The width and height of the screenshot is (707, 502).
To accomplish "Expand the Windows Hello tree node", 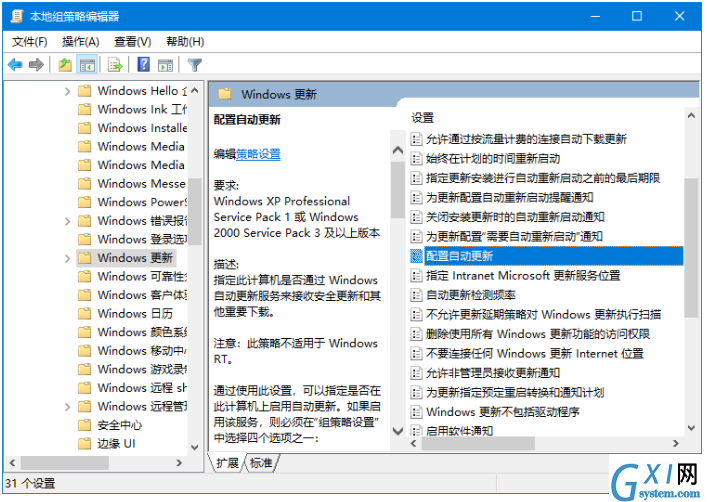I will pos(67,91).
